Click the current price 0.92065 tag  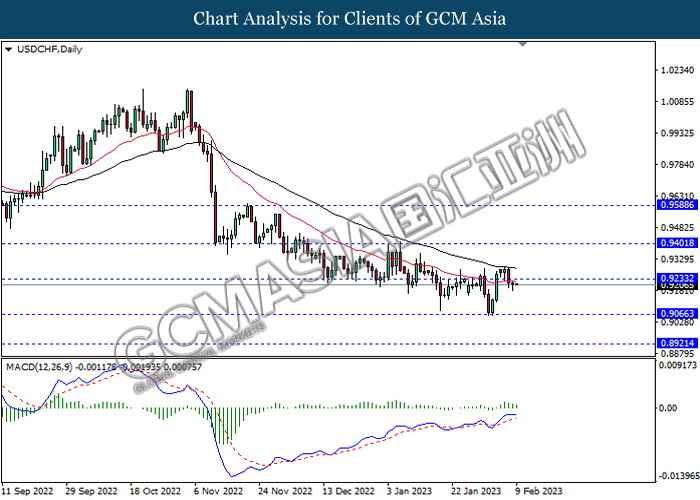pos(677,285)
